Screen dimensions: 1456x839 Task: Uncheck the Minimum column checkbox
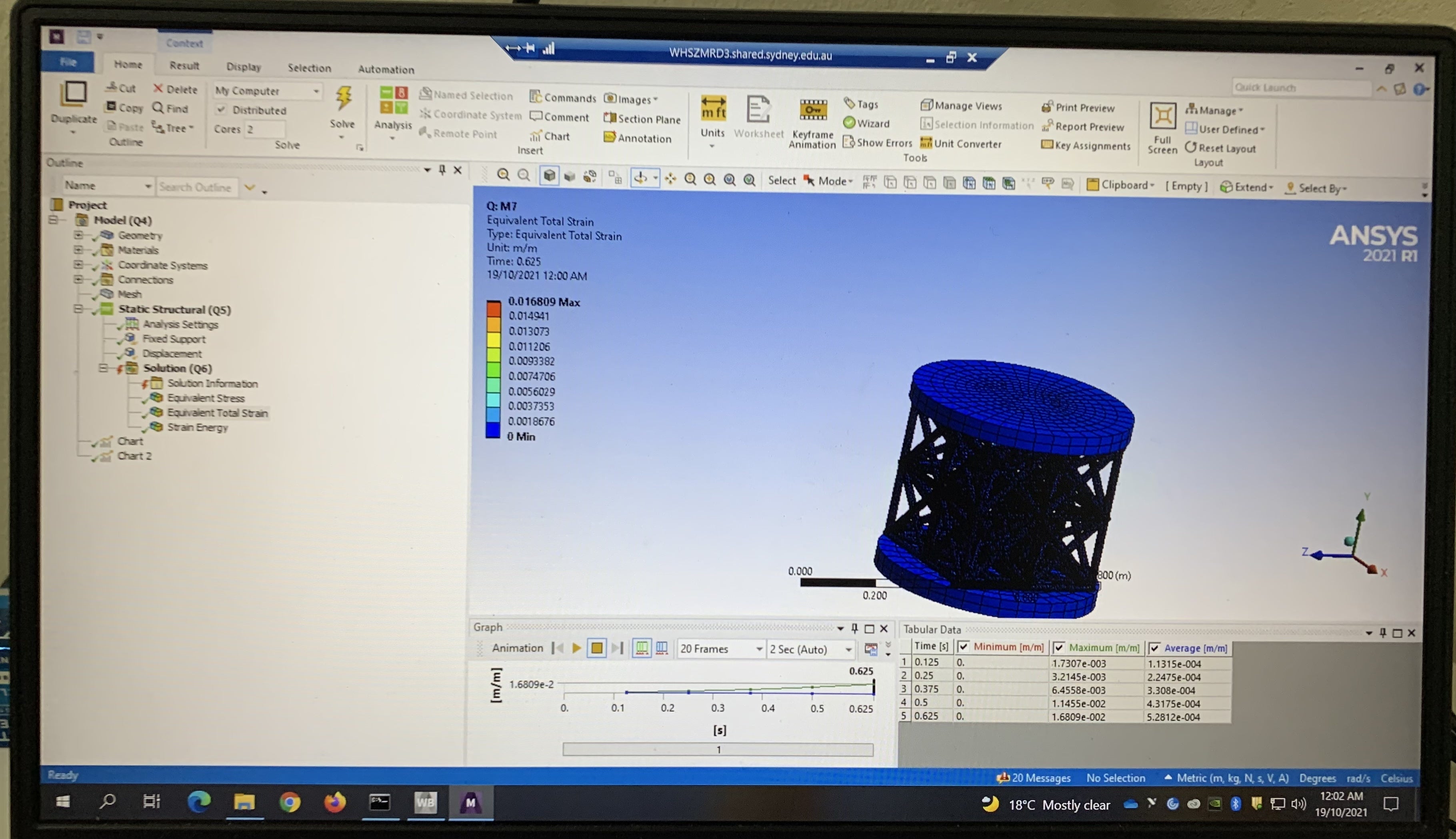(x=963, y=647)
